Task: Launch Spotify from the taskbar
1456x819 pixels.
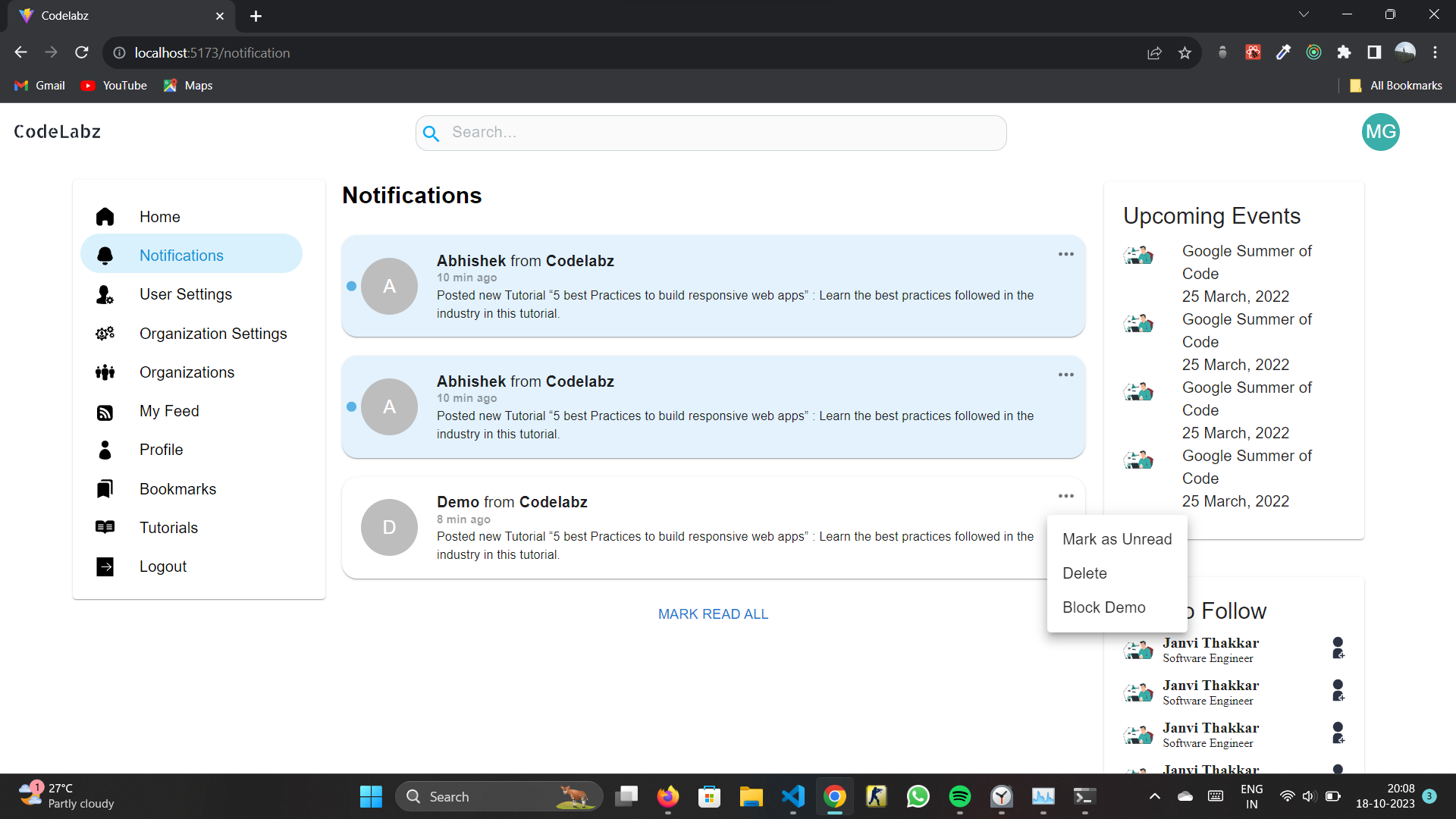Action: pos(959,796)
